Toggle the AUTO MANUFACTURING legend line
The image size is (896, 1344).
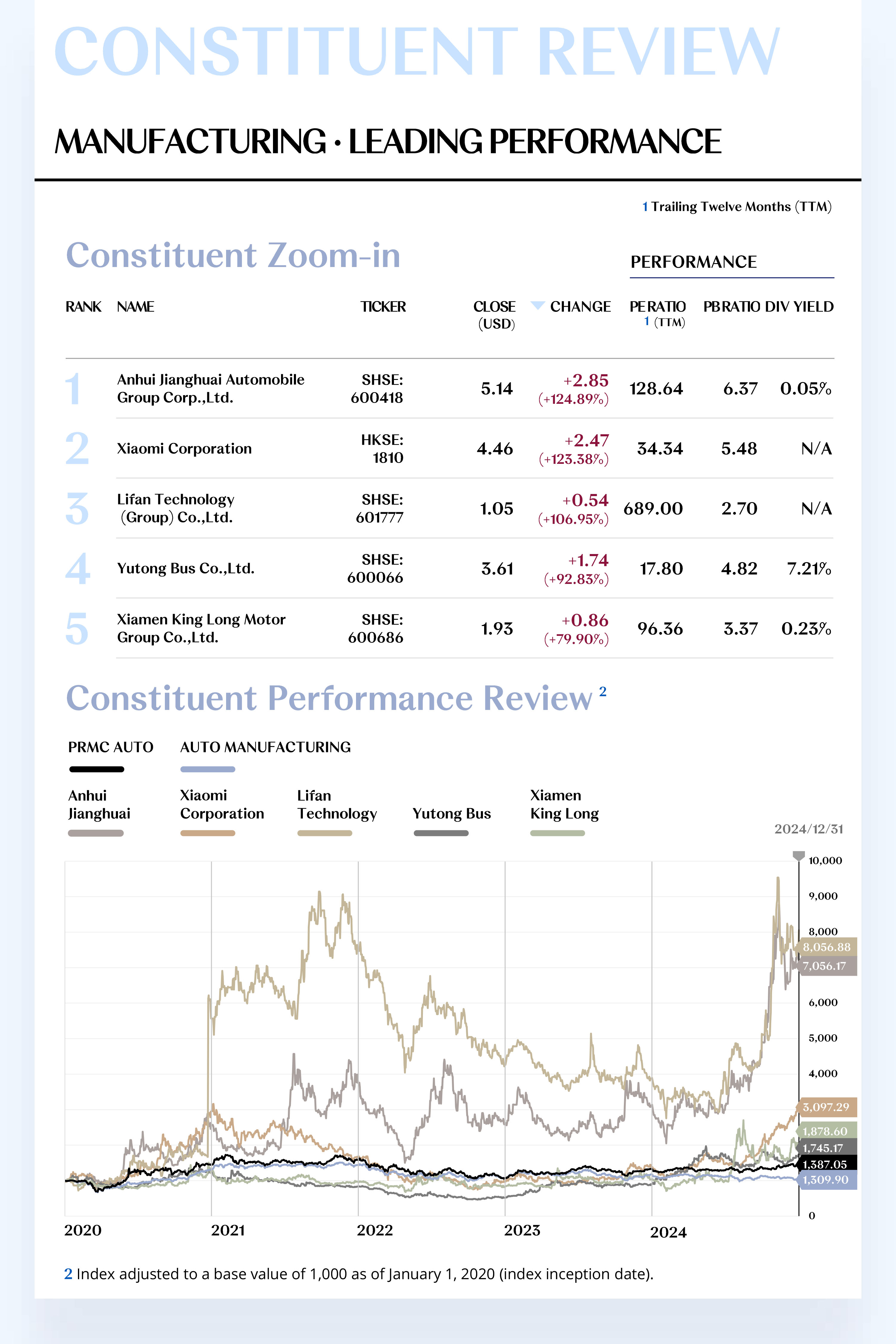tap(208, 769)
